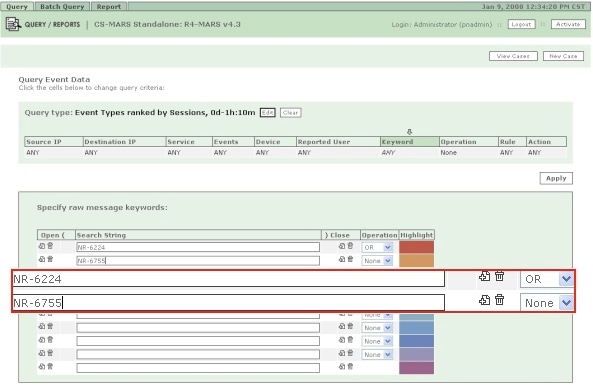Add open parenthesis in the red-highlight NR-6224 row
Screen dimensions: 593x386
(x=42, y=246)
